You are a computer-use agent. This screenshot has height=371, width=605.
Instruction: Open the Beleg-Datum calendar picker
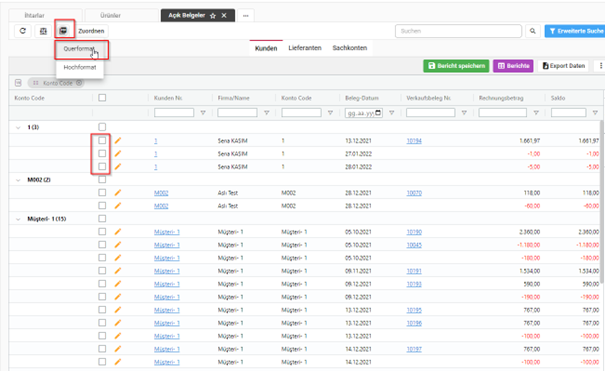pos(378,113)
